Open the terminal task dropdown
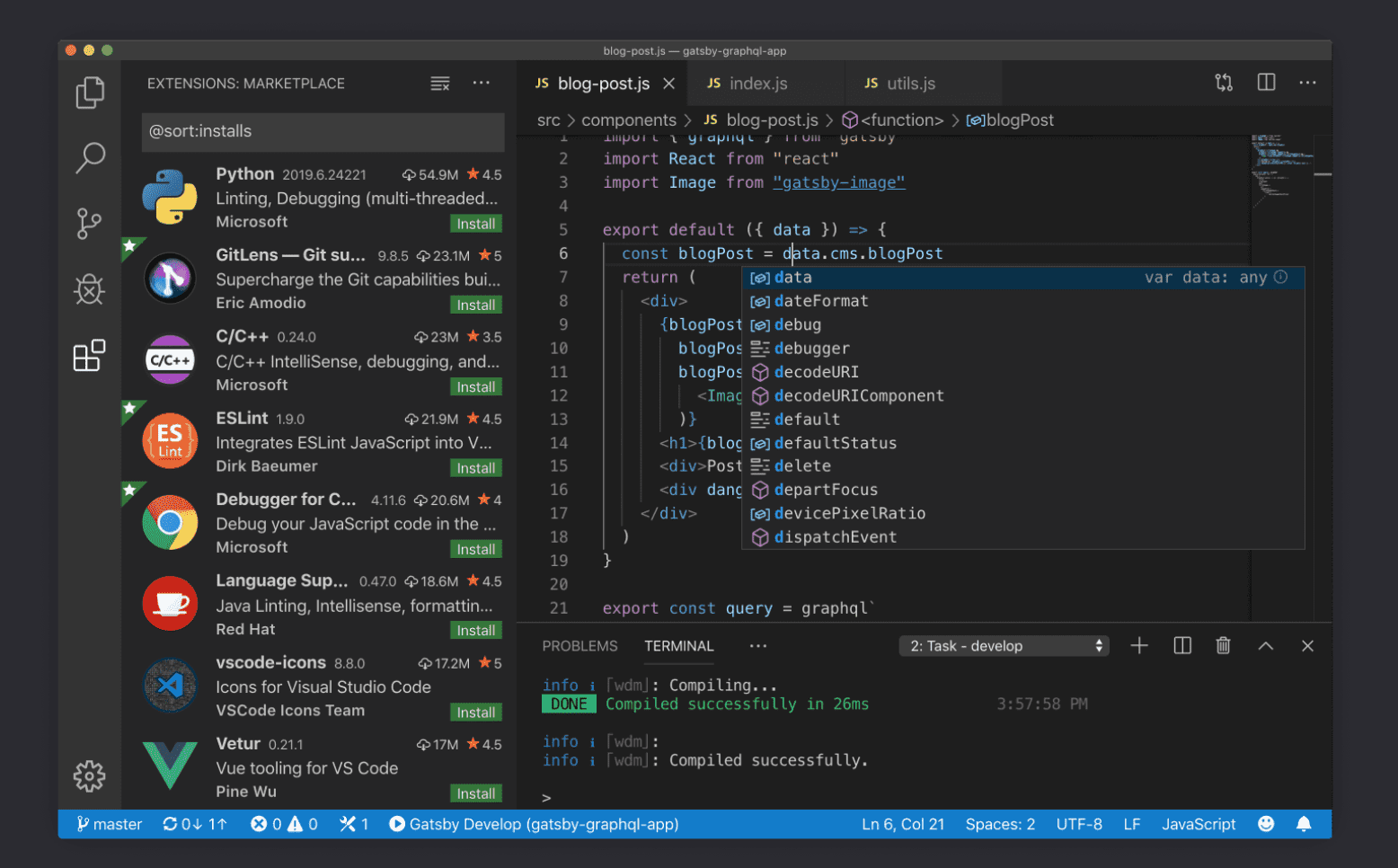The image size is (1398, 868). click(1004, 645)
